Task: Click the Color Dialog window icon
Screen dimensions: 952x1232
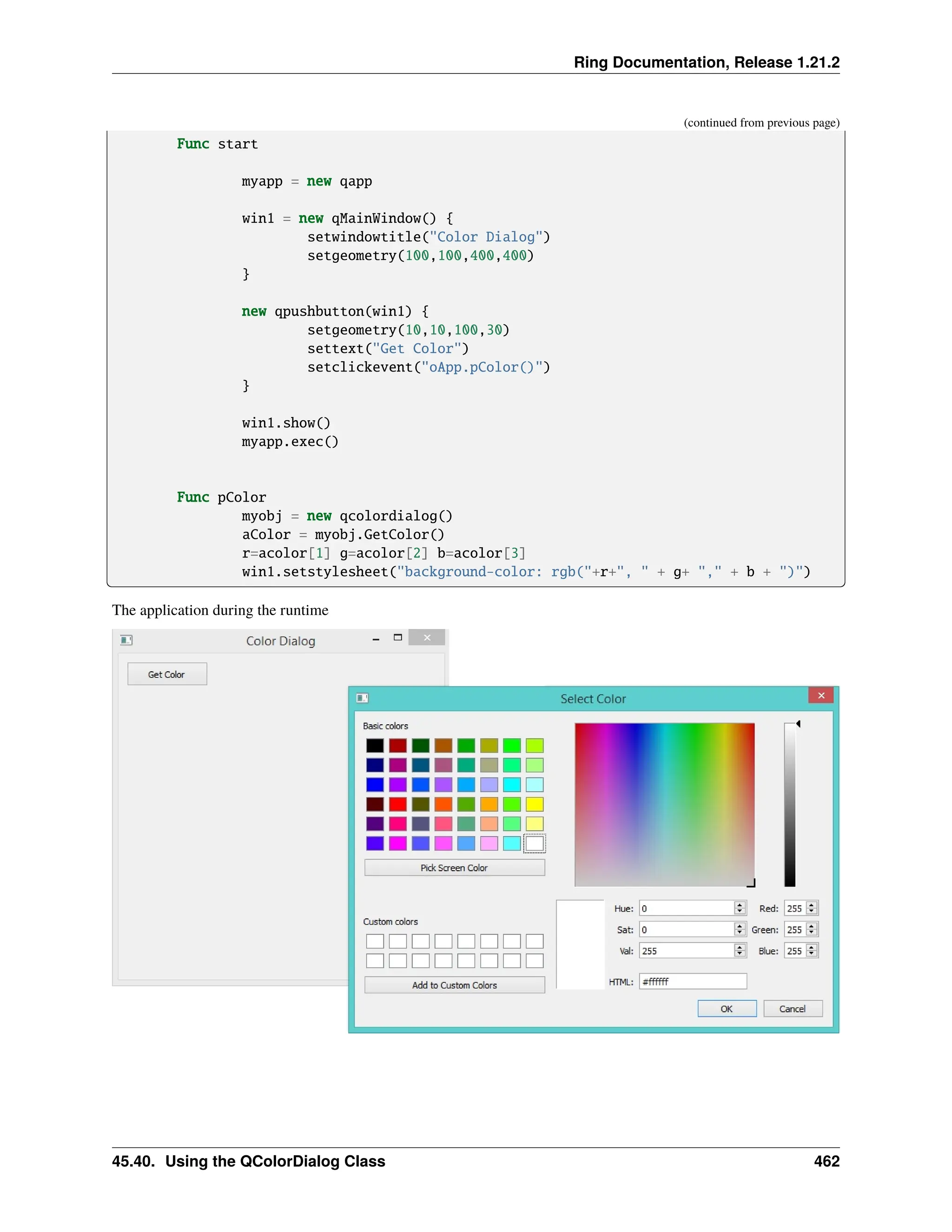Action: 126,640
